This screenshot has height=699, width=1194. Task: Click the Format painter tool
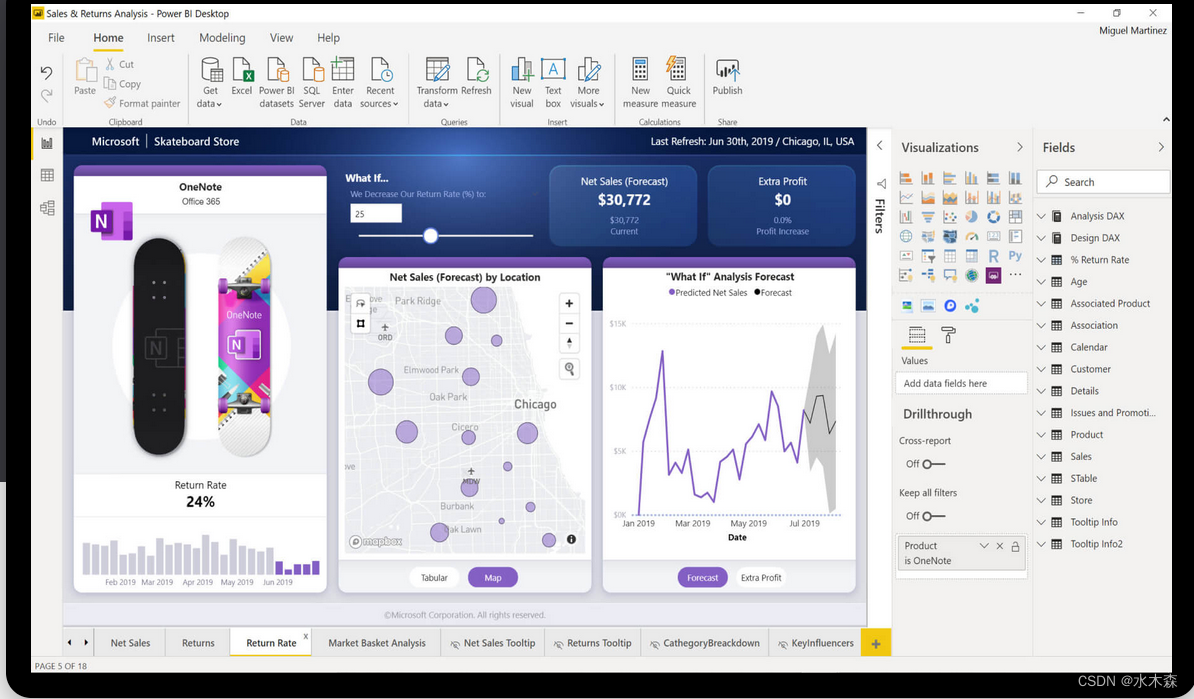point(142,103)
